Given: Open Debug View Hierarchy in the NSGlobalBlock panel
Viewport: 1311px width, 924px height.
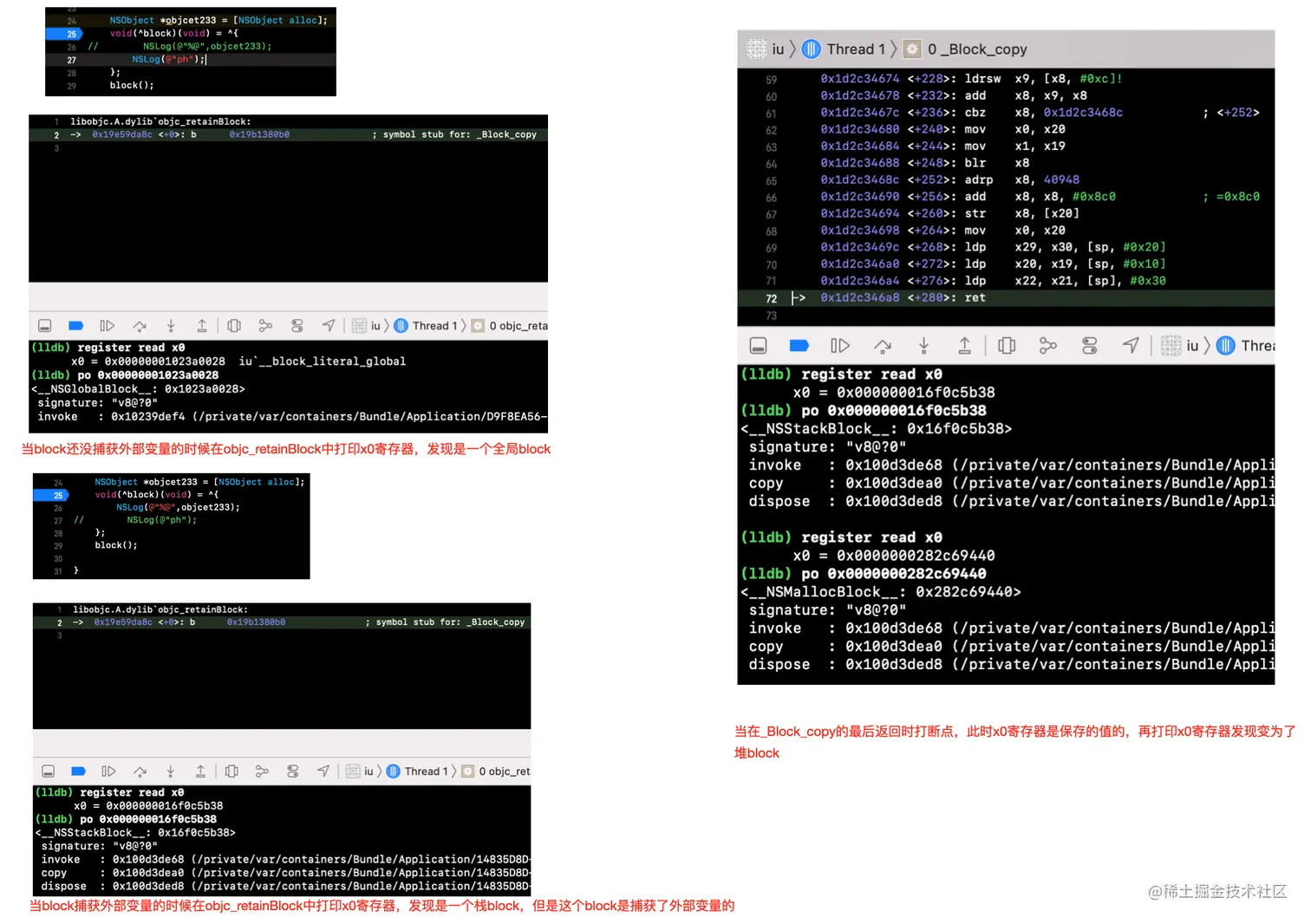Looking at the screenshot, I should click(234, 326).
